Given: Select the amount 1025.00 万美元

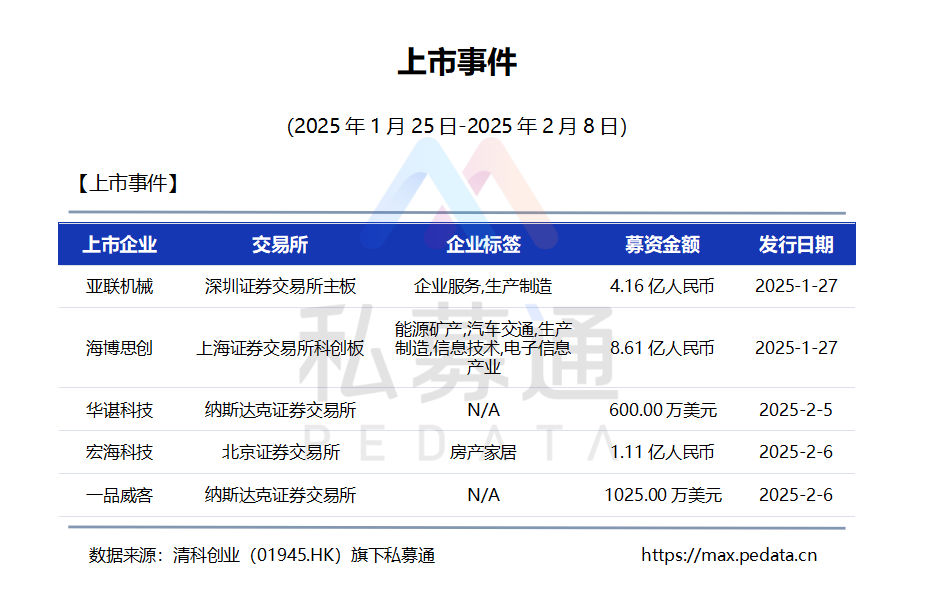Looking at the screenshot, I should click(663, 495).
